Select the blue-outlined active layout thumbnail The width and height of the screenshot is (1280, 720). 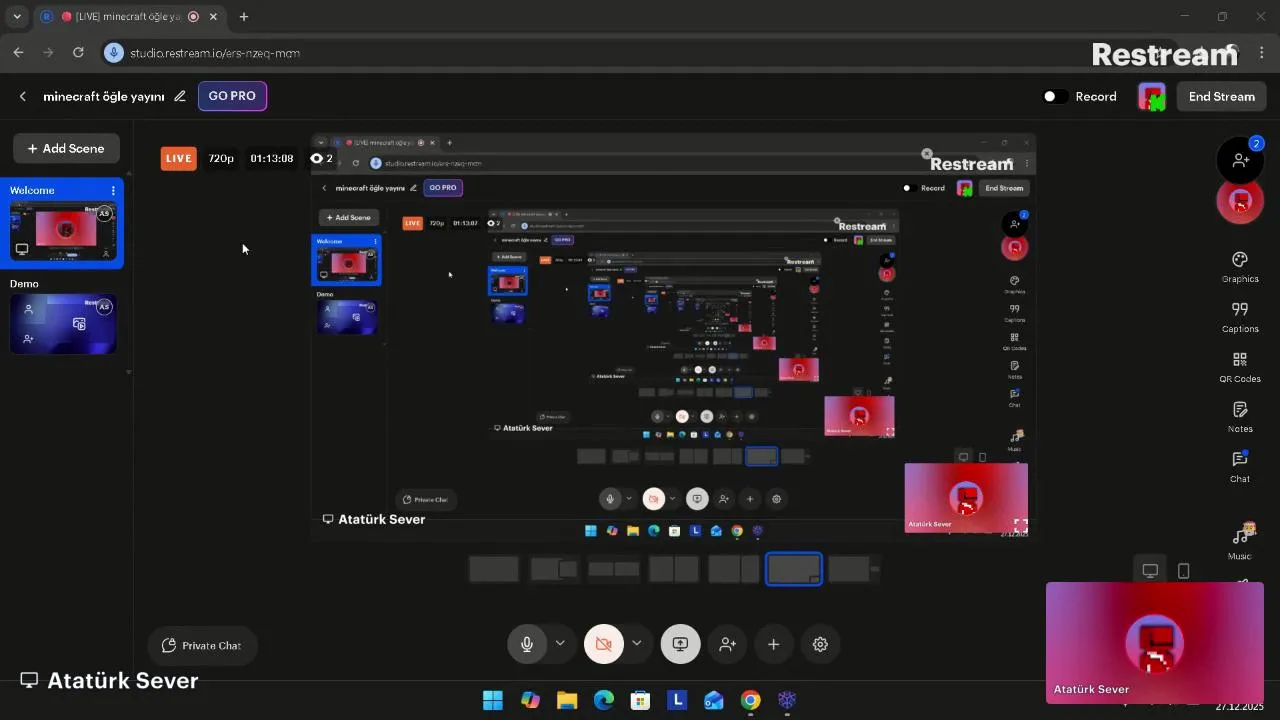[794, 569]
